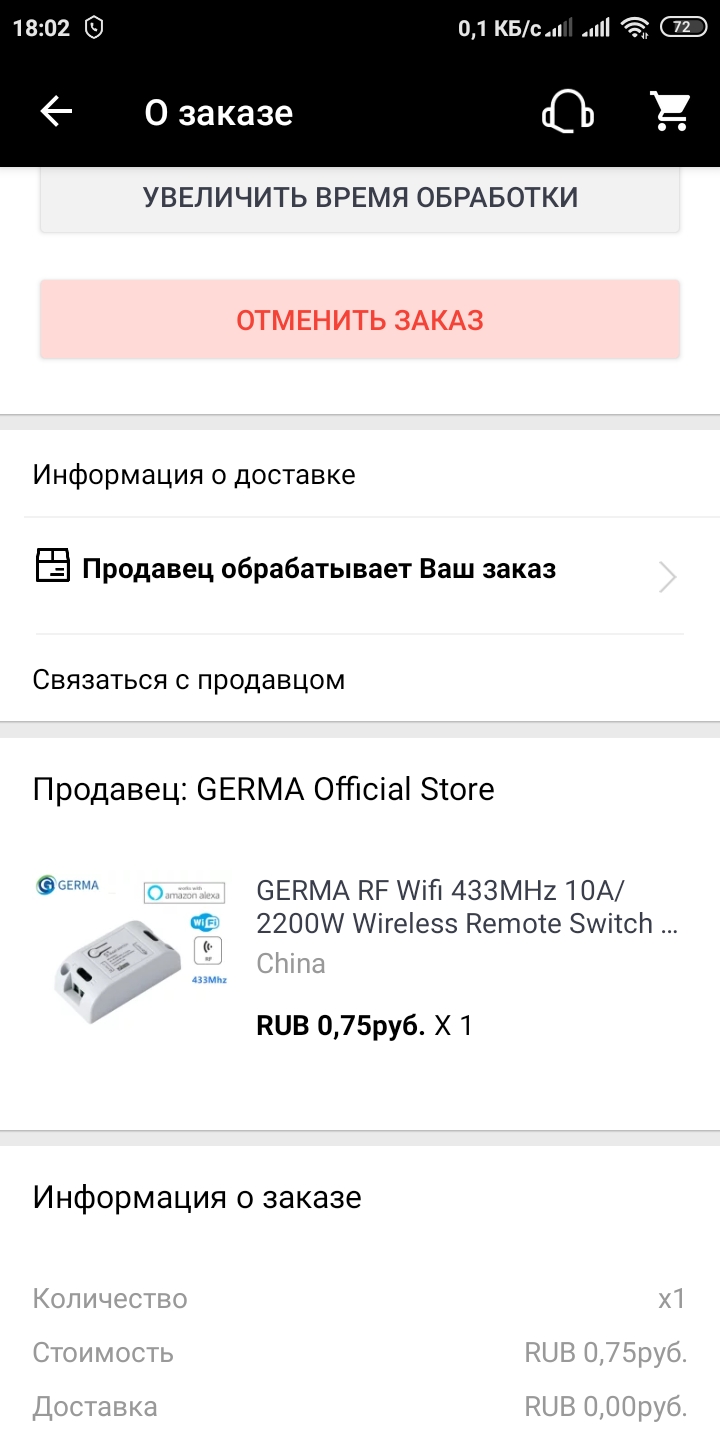
Task: Open customer support headset icon
Action: (567, 112)
